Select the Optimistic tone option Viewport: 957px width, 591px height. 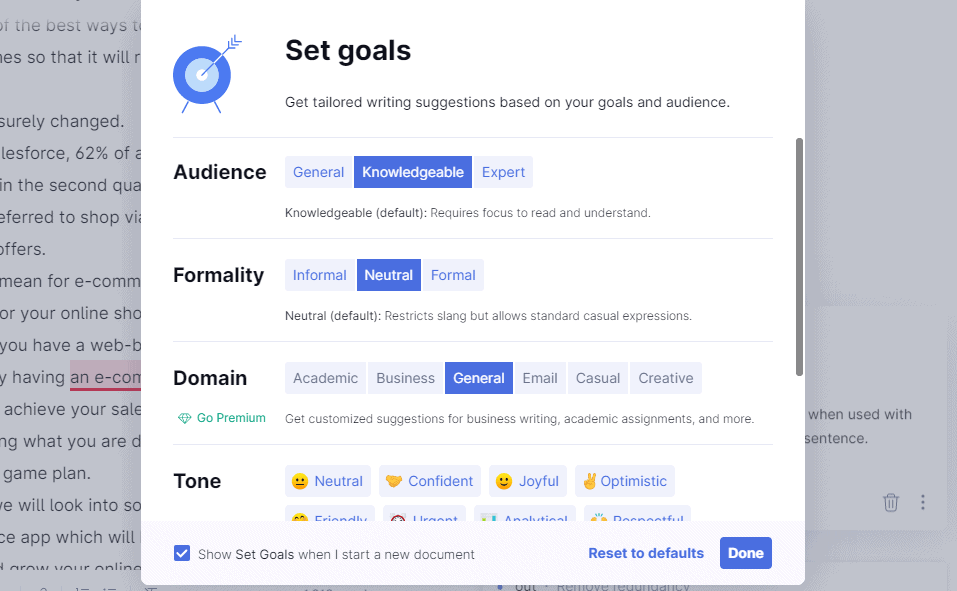coord(625,481)
